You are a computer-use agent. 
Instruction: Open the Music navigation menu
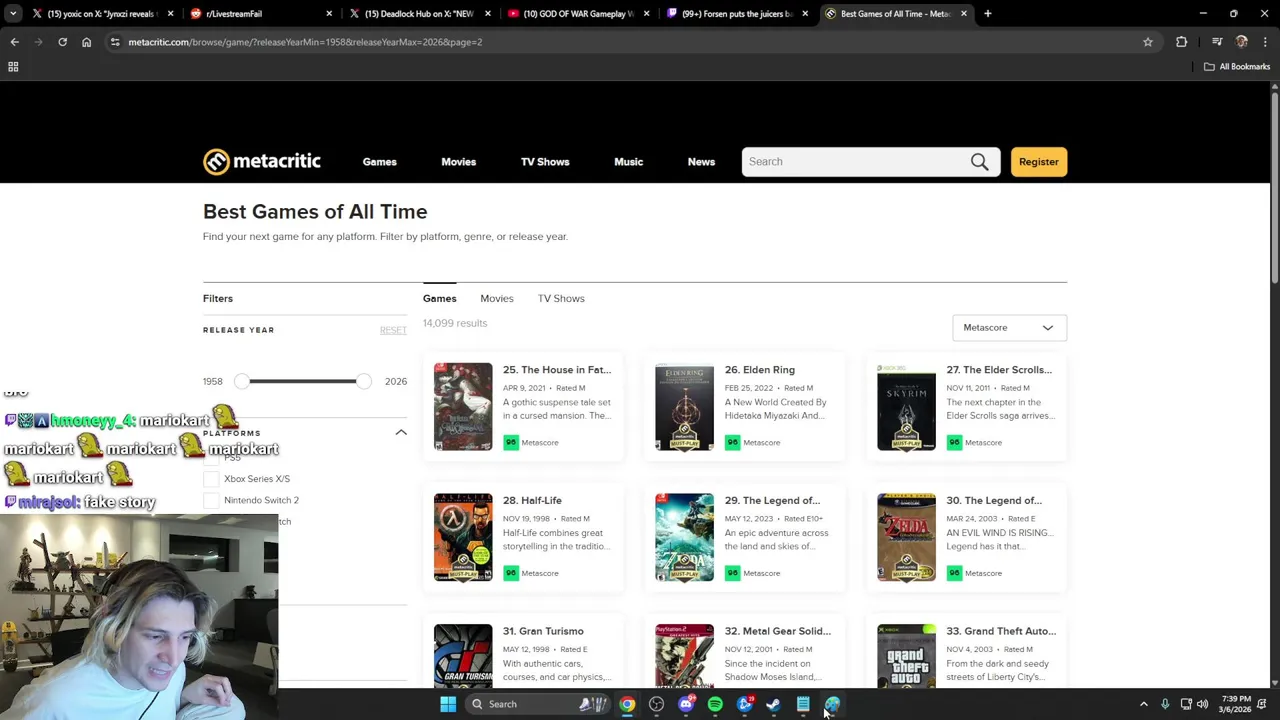pos(628,162)
